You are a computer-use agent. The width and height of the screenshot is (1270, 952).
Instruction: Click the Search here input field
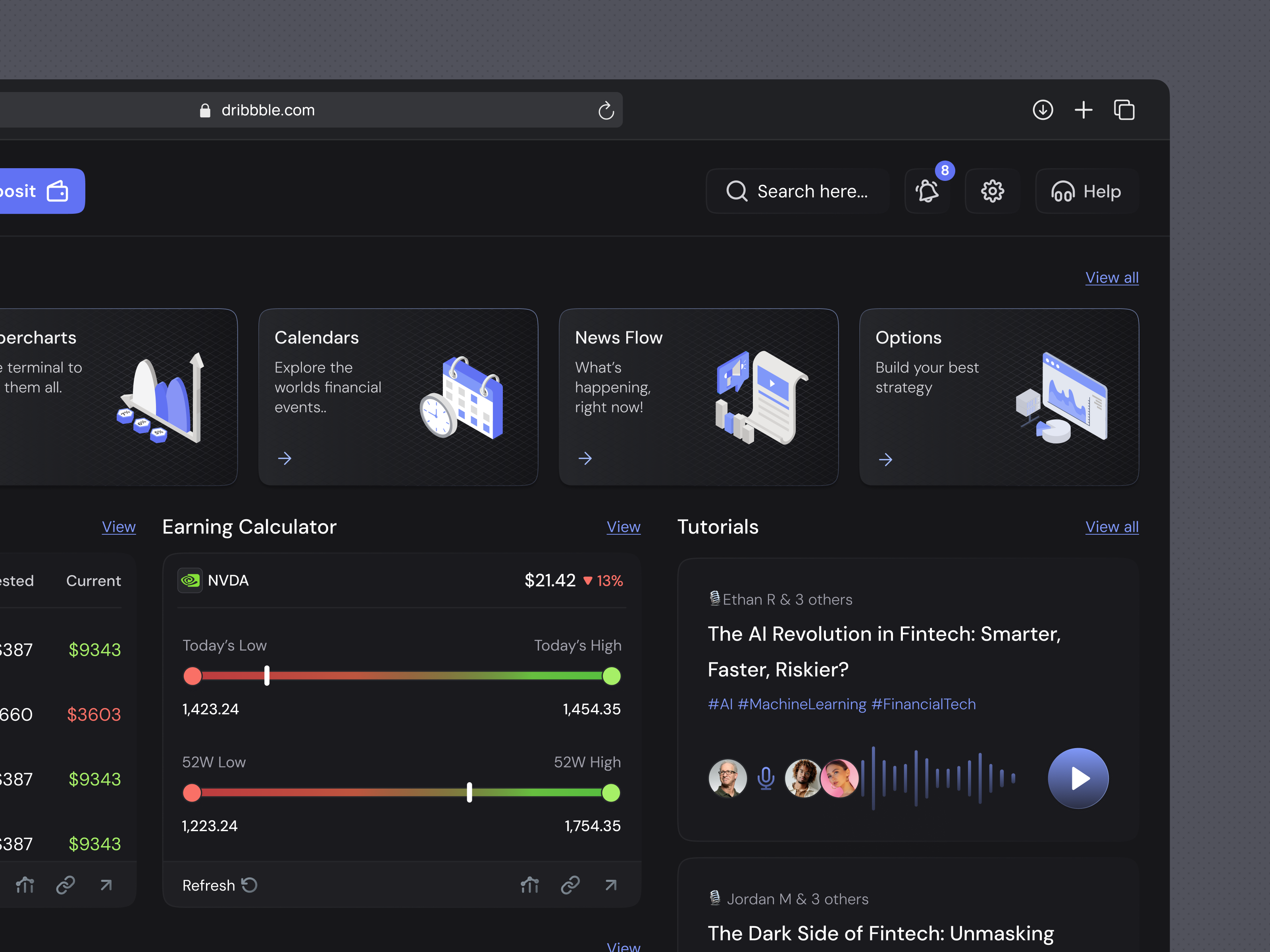798,191
